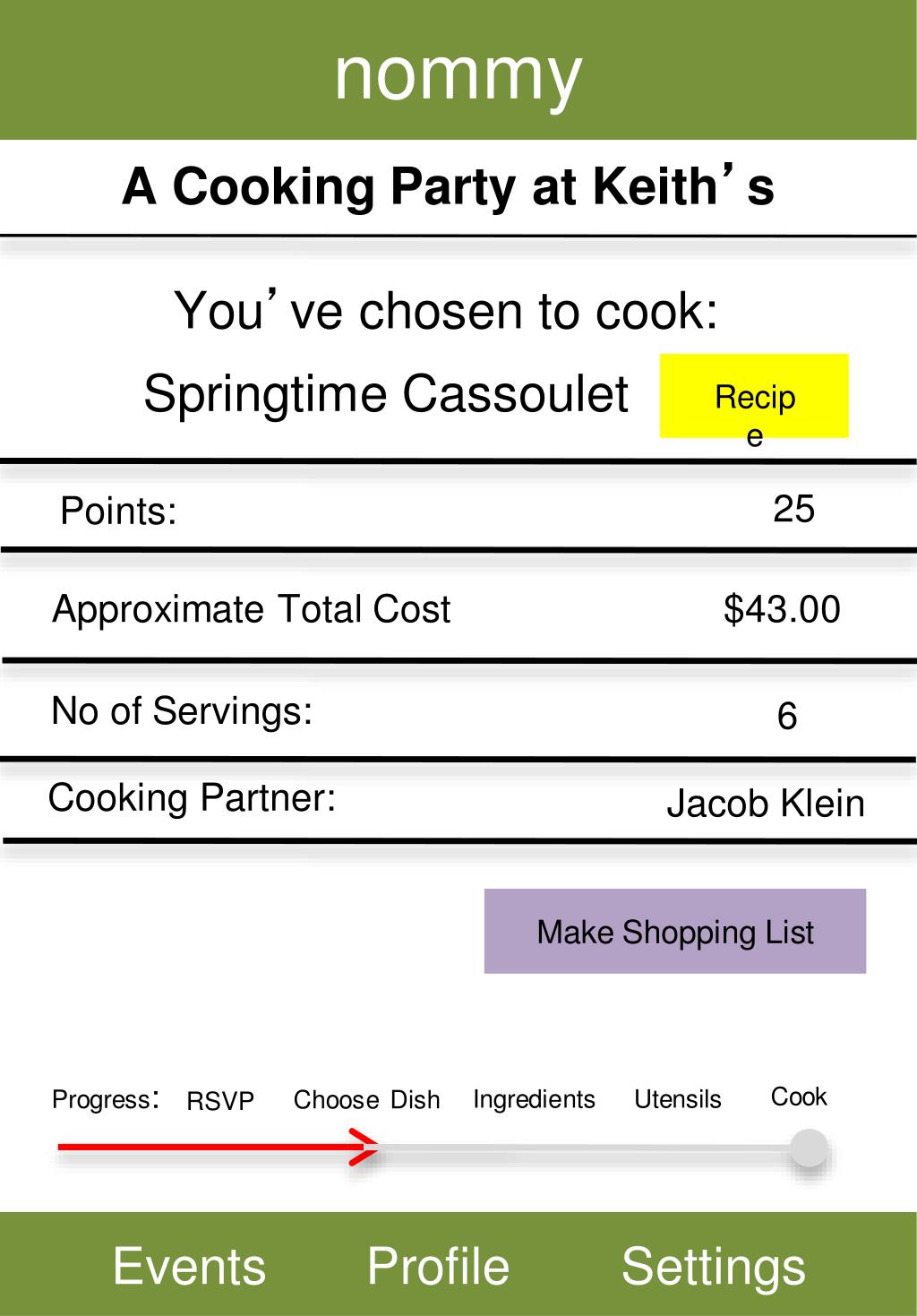Tap the number of servings value 6

[786, 716]
